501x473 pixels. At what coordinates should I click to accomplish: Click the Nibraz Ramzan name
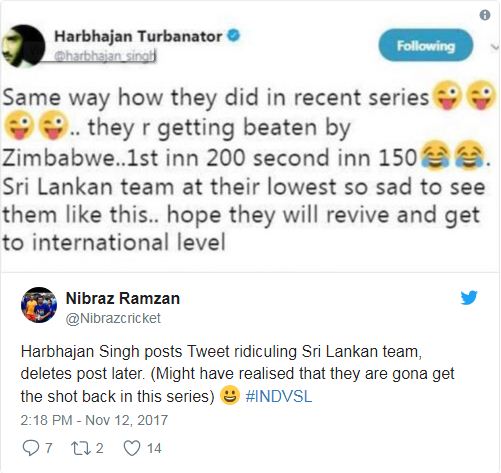click(x=123, y=298)
